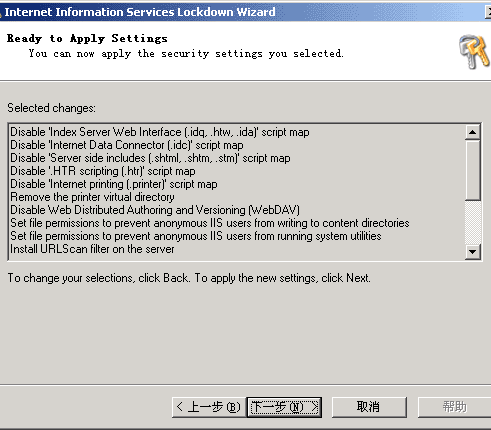
Task: Select 'Internet printing (.printer)' line
Action: (114, 184)
